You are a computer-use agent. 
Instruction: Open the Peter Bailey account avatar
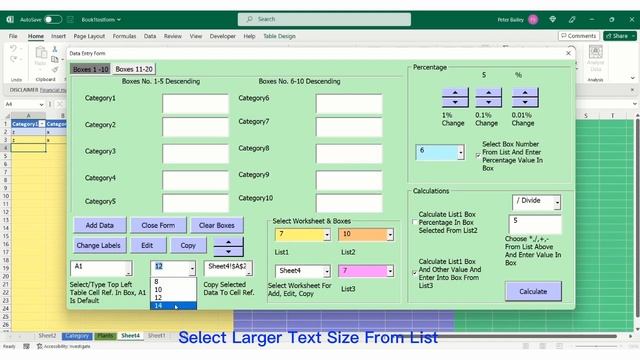pos(533,19)
